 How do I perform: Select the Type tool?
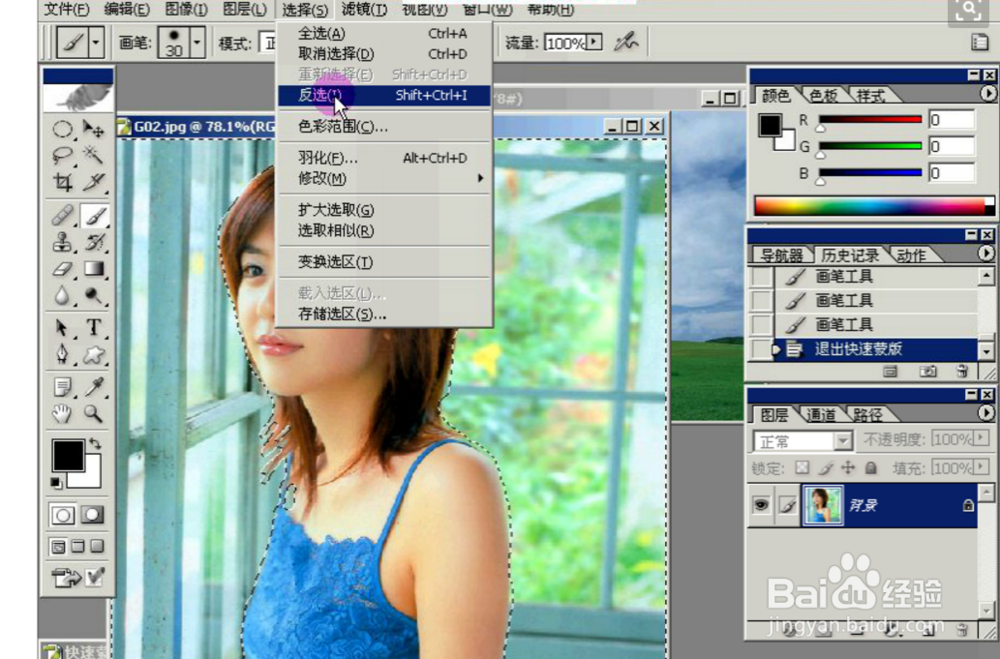pyautogui.click(x=94, y=328)
